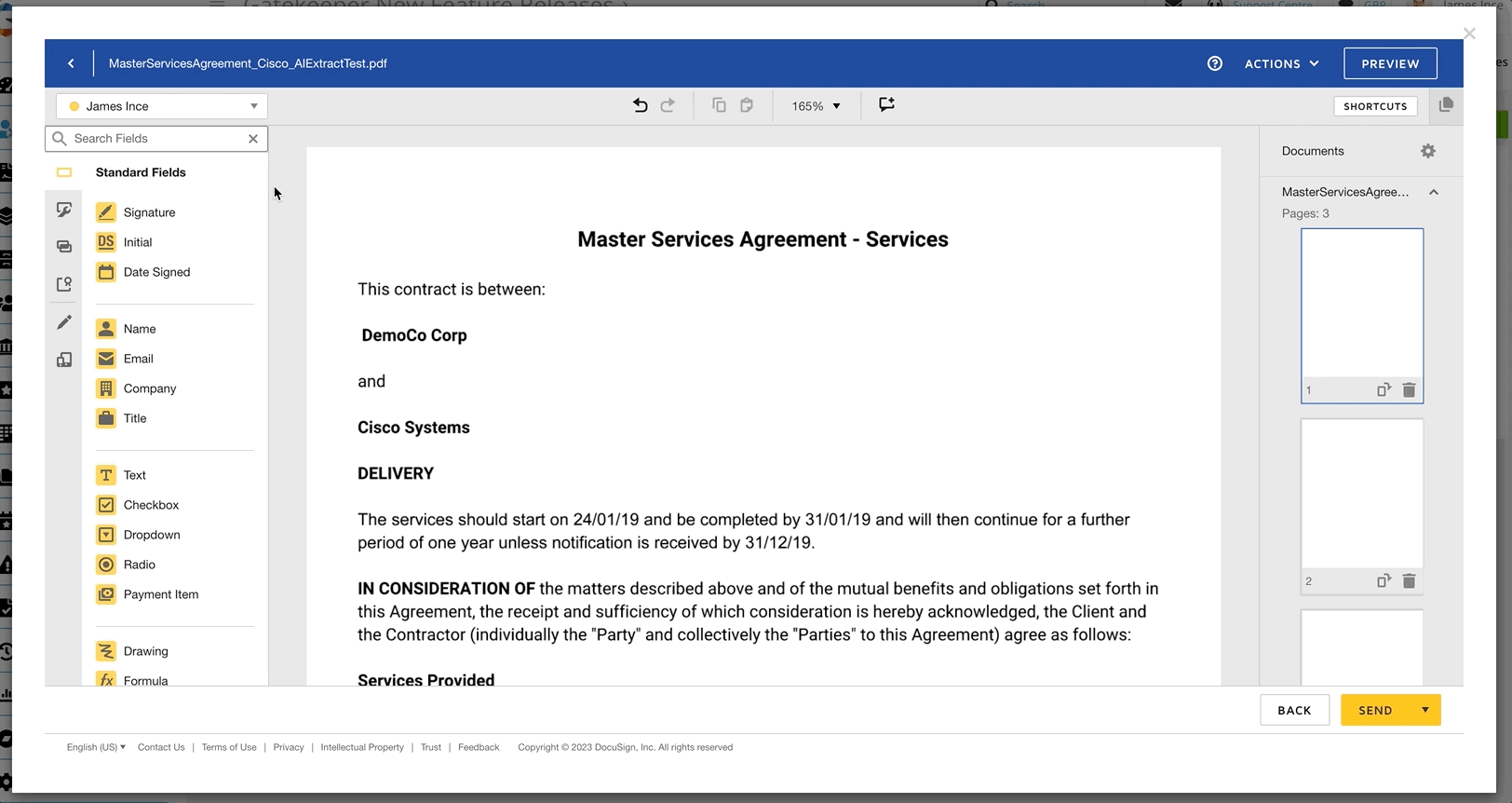Click the BACK button
1512x803 pixels.
coord(1294,710)
